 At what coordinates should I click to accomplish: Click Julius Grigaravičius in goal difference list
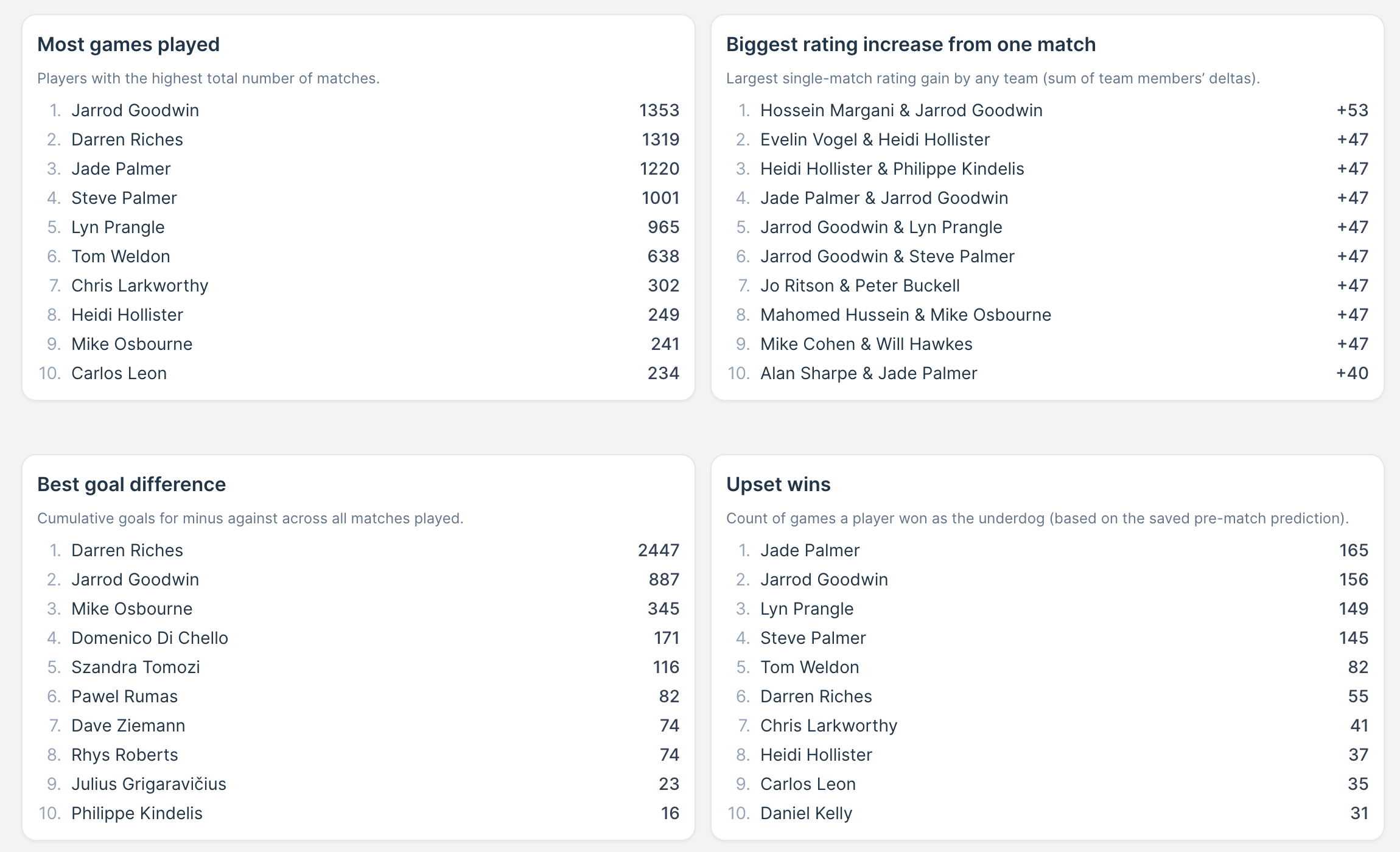[x=149, y=784]
